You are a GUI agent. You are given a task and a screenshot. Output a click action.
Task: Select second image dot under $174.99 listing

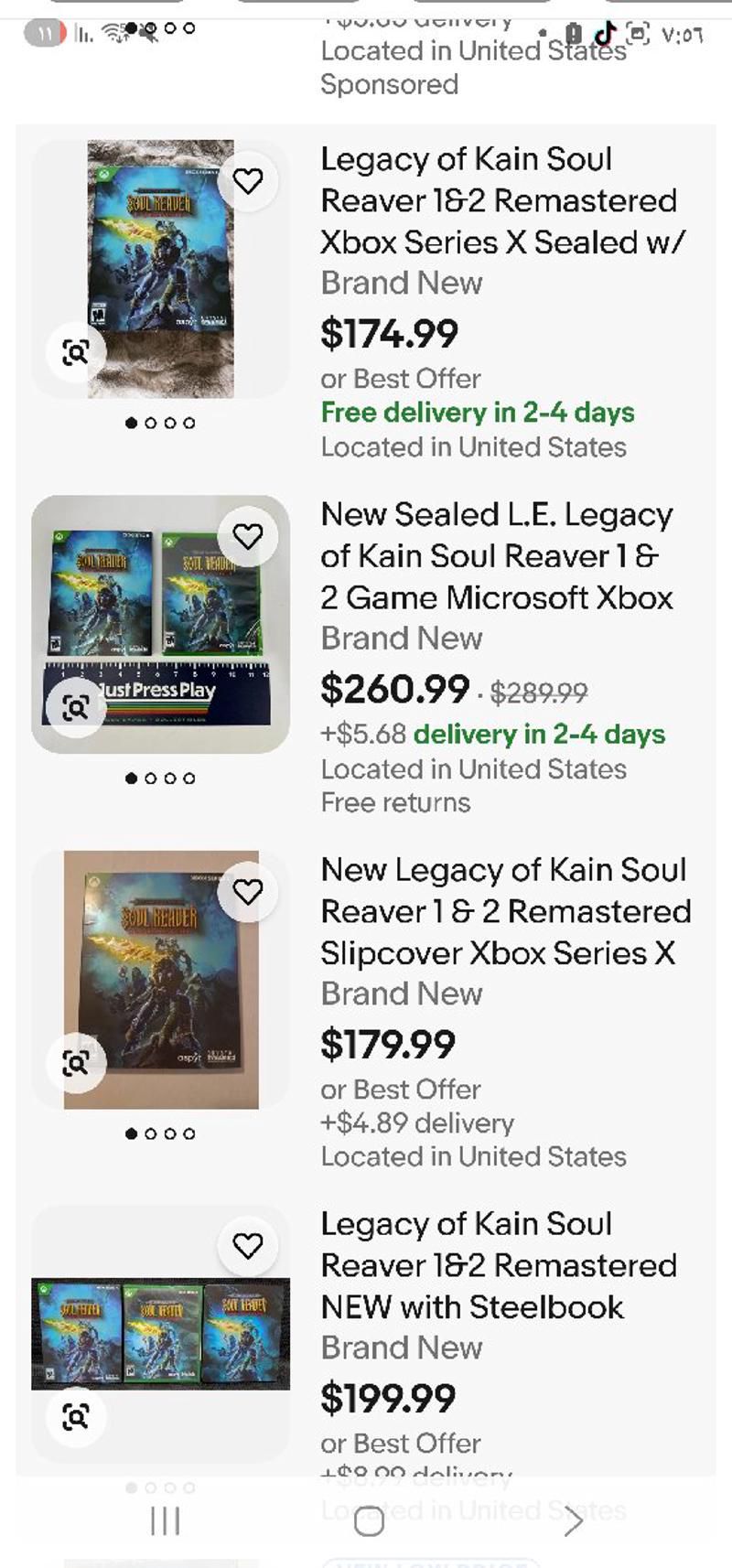pyautogui.click(x=151, y=423)
